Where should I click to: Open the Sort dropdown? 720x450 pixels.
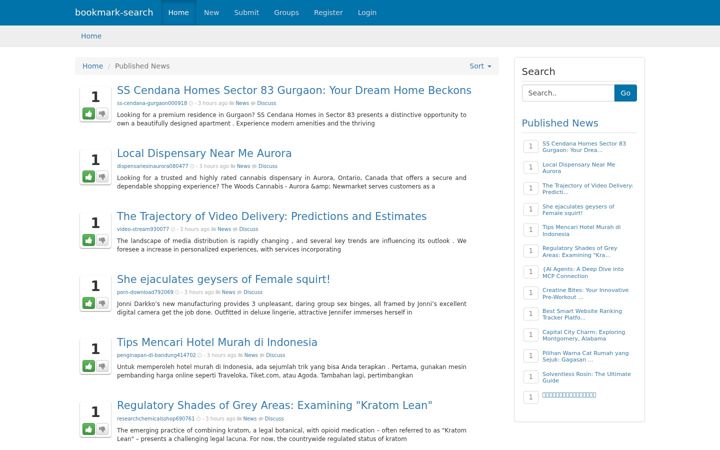(480, 66)
